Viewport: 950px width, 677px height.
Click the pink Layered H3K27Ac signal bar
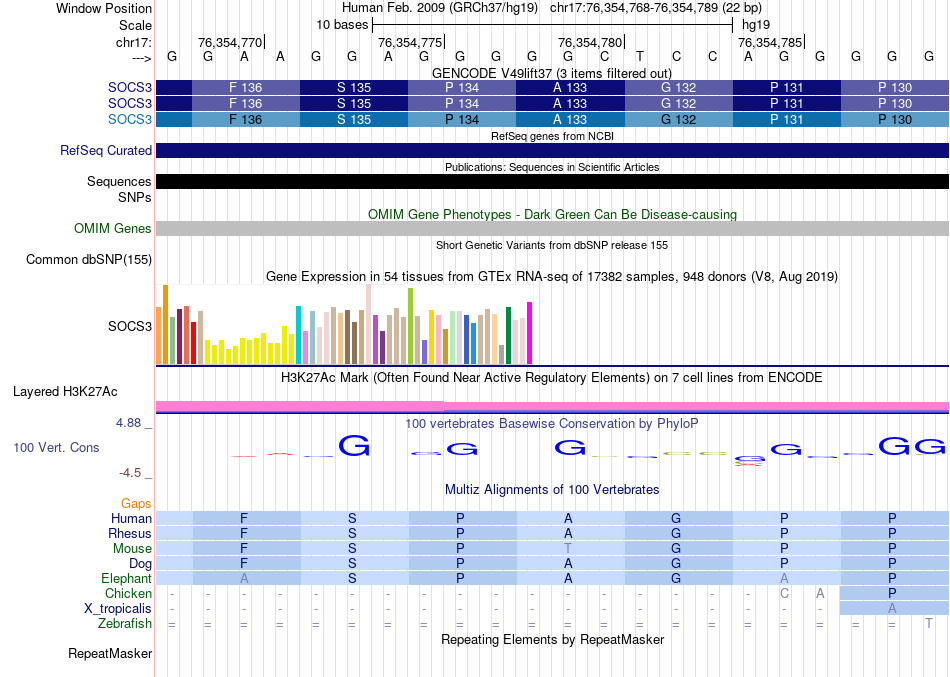click(x=552, y=406)
